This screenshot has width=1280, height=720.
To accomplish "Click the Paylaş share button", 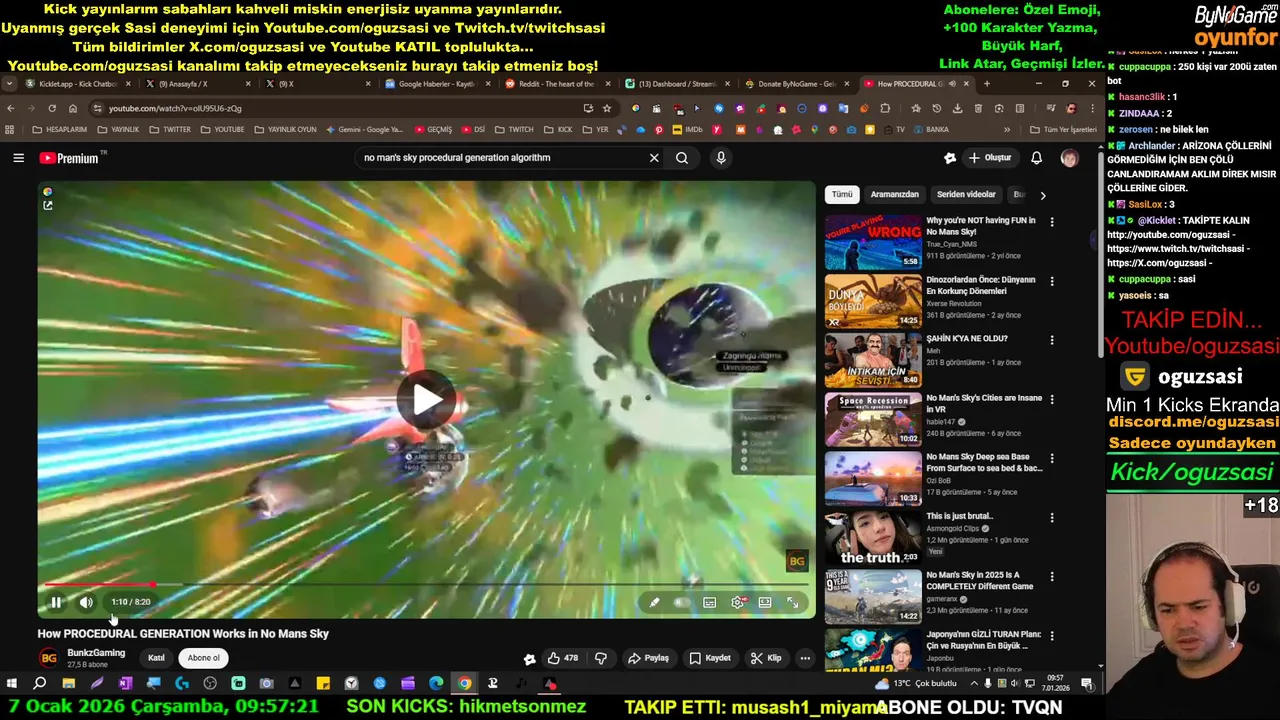I will 648,658.
